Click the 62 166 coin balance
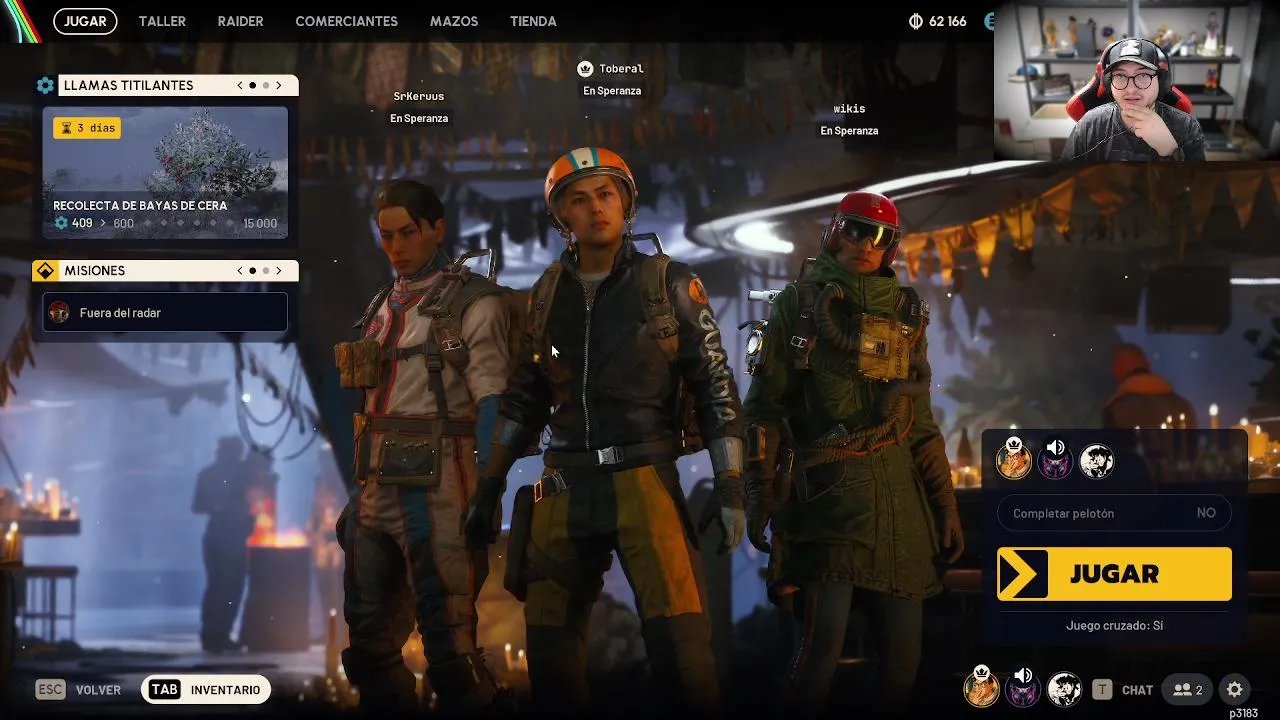The width and height of the screenshot is (1280, 720). pyautogui.click(x=947, y=21)
